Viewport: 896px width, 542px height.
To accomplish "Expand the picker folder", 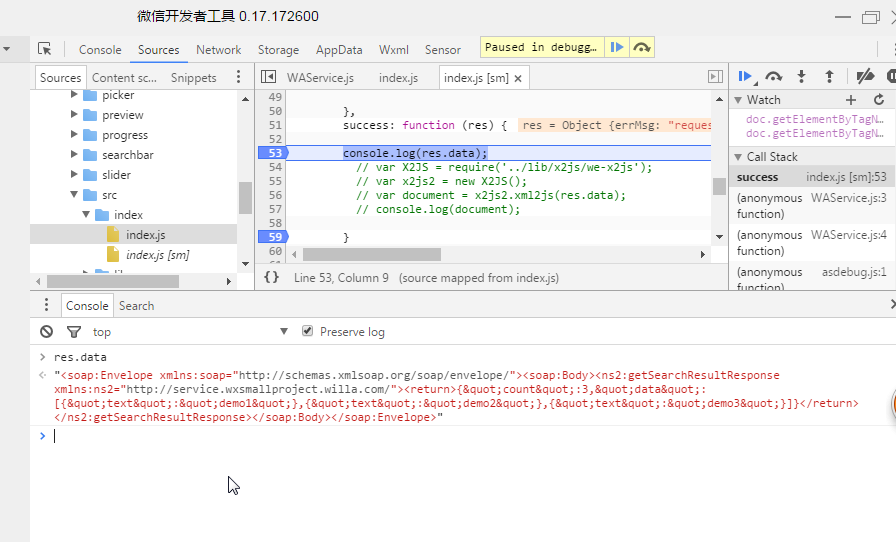I will point(74,94).
